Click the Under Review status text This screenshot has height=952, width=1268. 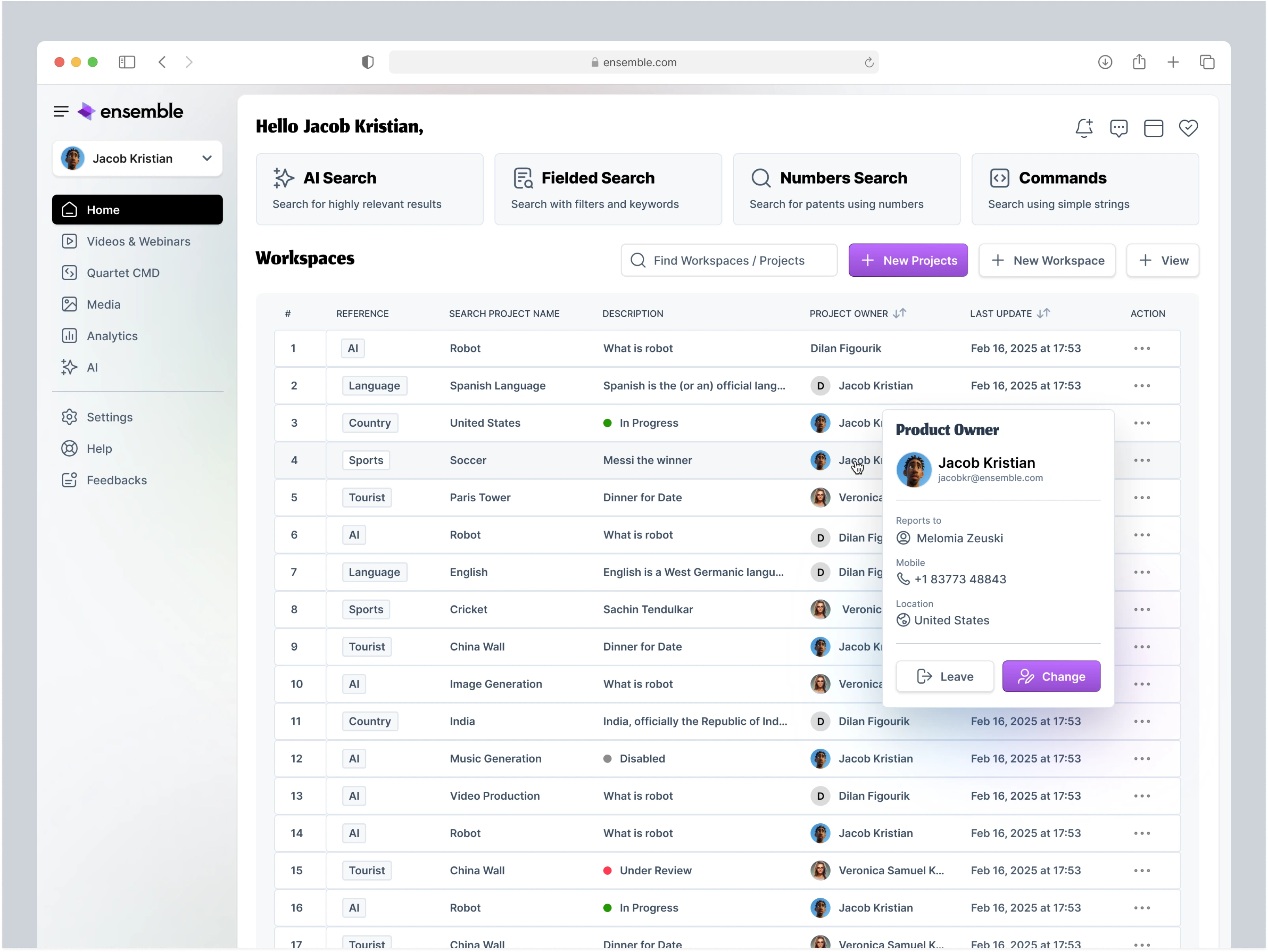655,871
